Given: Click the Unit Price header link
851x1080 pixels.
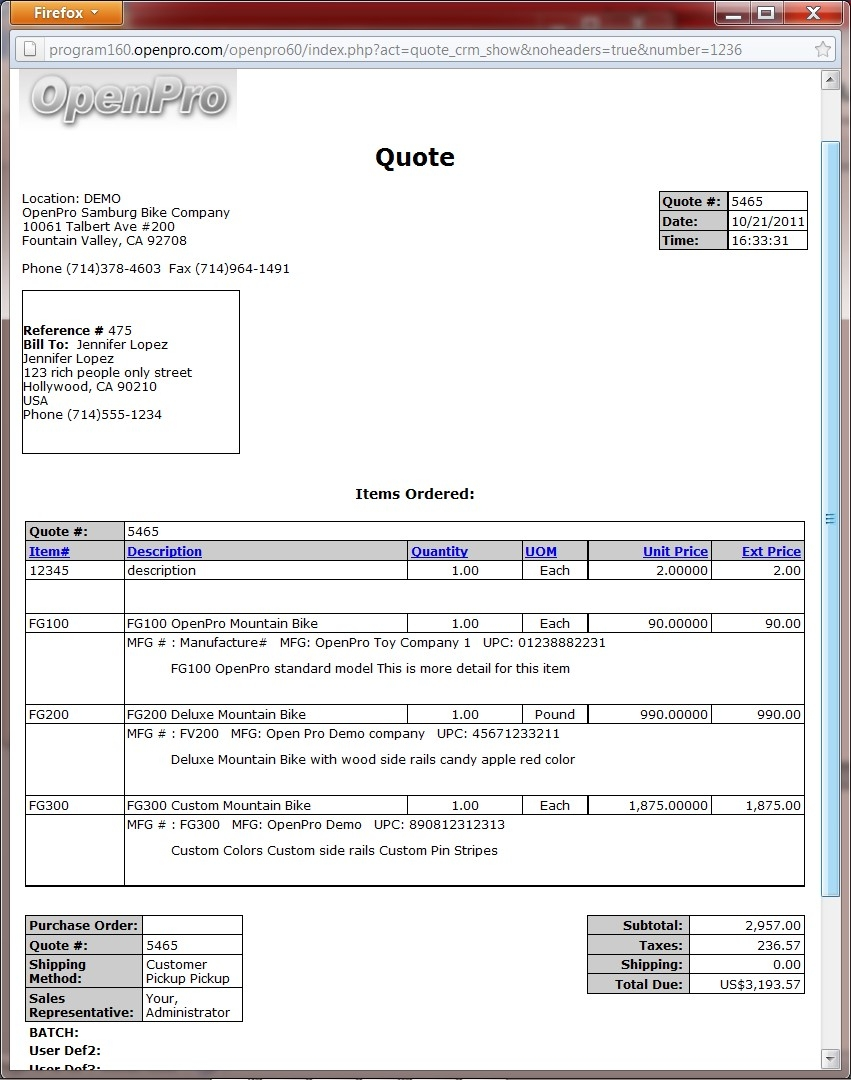Looking at the screenshot, I should click(675, 551).
